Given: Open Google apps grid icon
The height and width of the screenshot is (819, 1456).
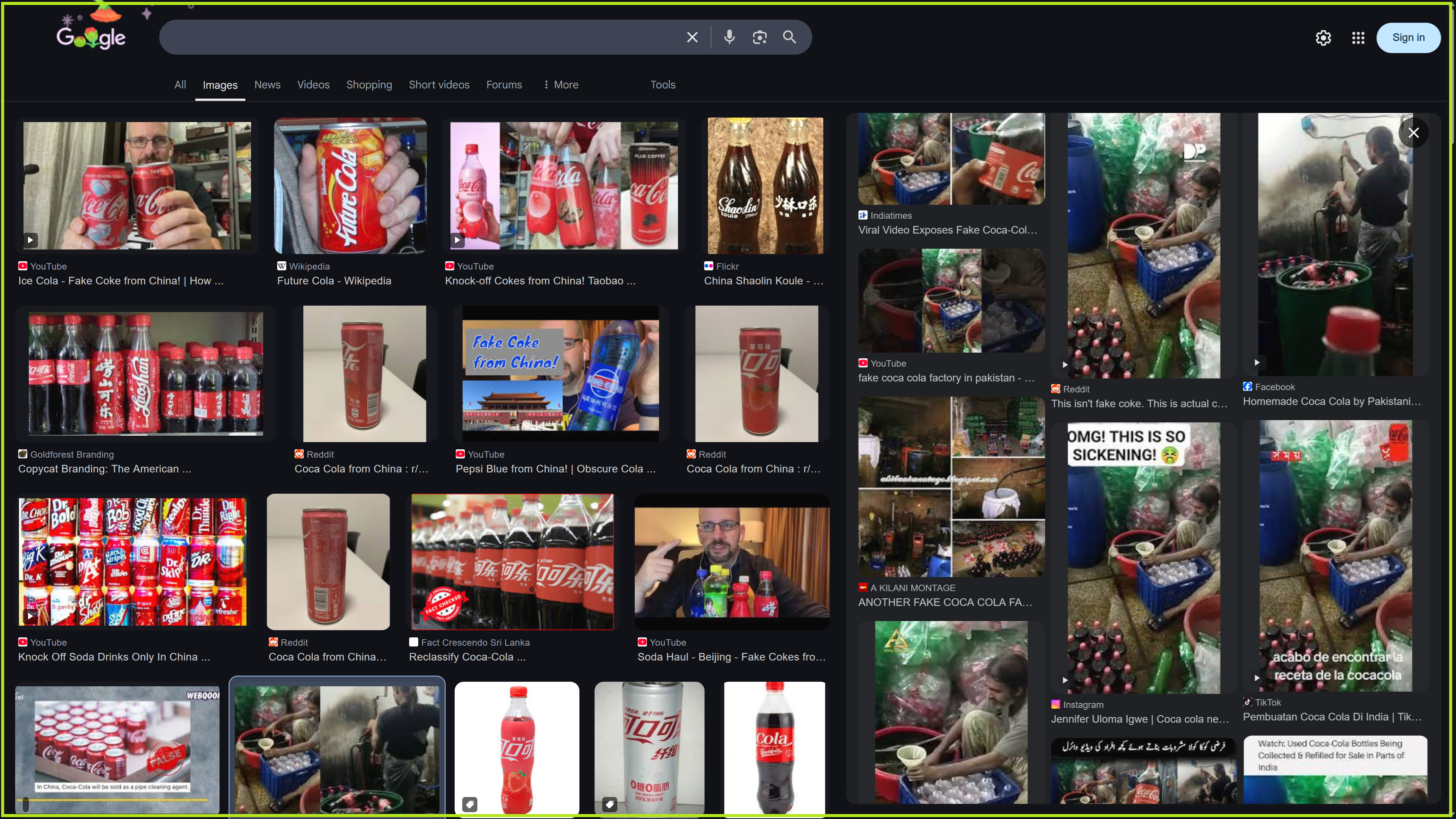Looking at the screenshot, I should (x=1358, y=38).
